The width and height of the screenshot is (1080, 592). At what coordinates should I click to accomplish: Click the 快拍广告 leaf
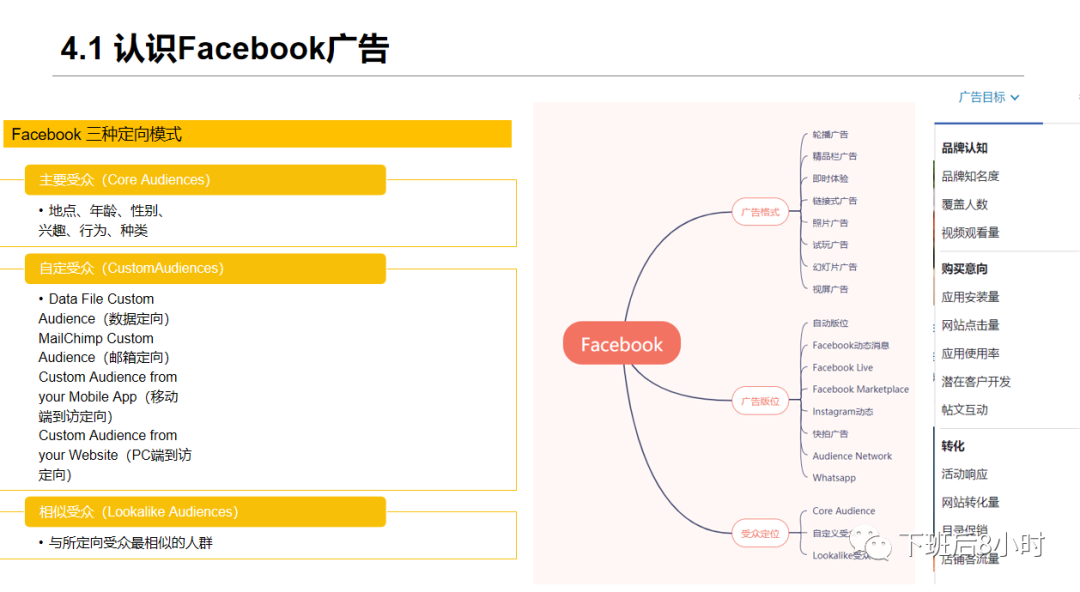tap(830, 434)
